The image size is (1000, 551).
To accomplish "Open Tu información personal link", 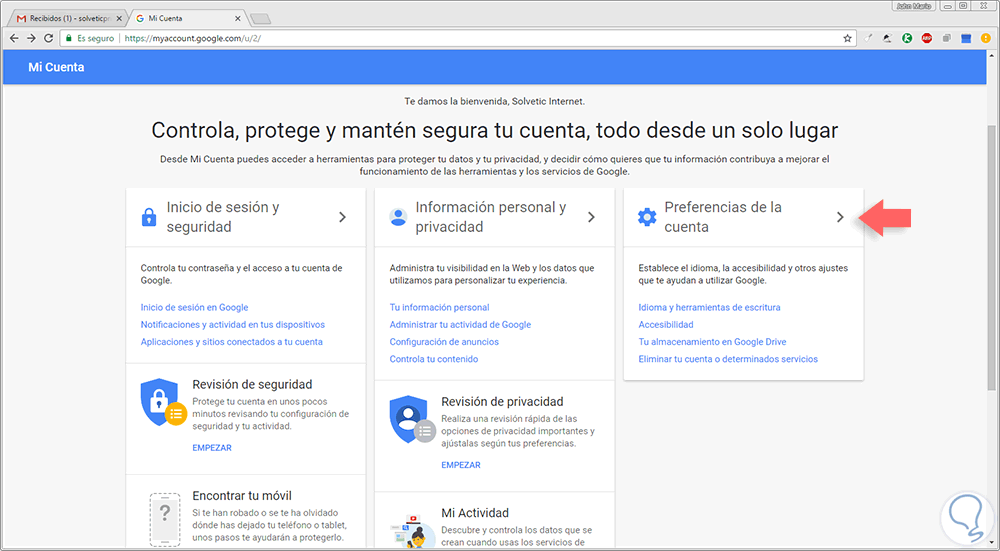I will coord(439,307).
